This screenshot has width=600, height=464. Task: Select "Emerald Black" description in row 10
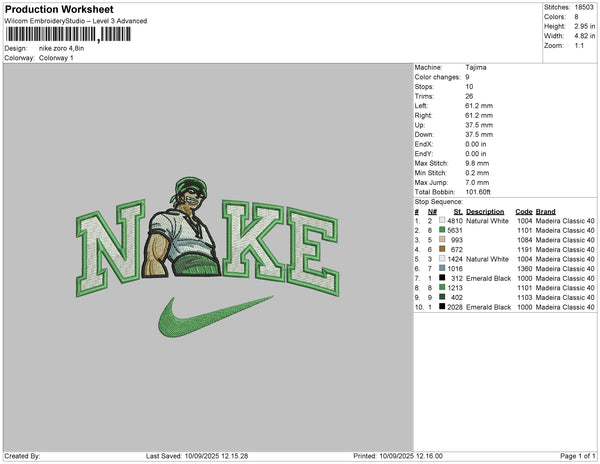point(488,307)
